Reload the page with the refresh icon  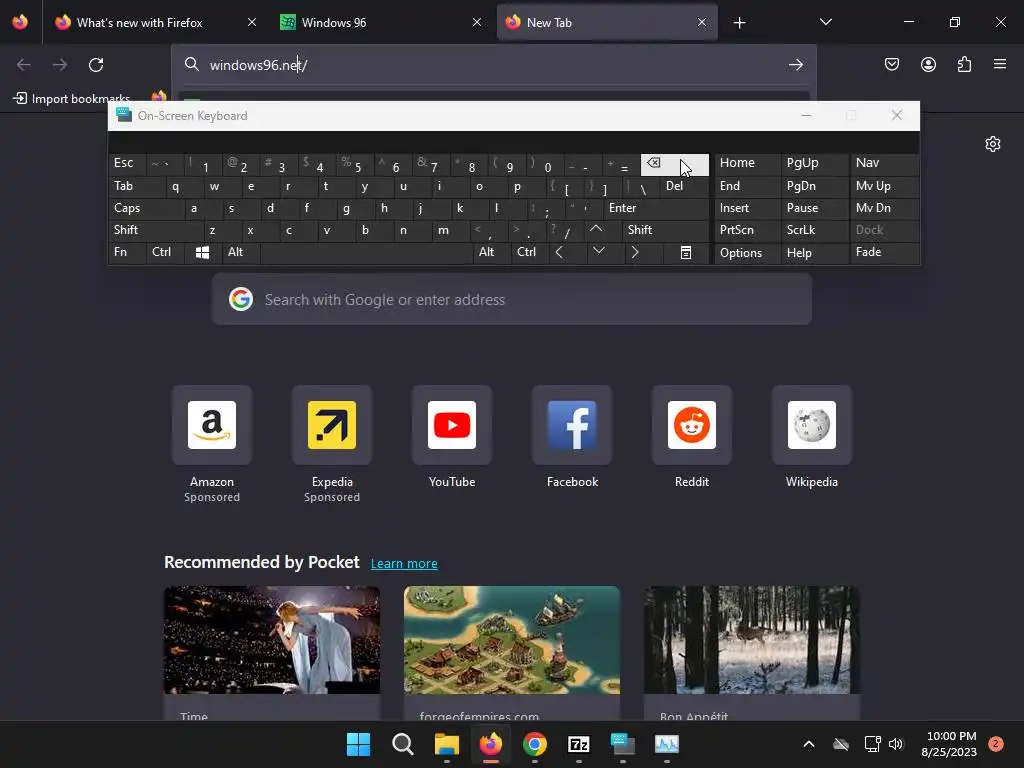tap(96, 65)
